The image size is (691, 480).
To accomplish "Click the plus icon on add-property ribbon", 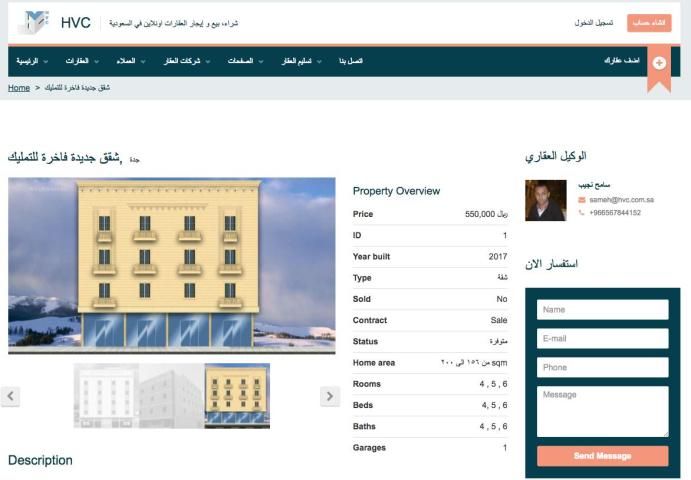I will tap(658, 62).
